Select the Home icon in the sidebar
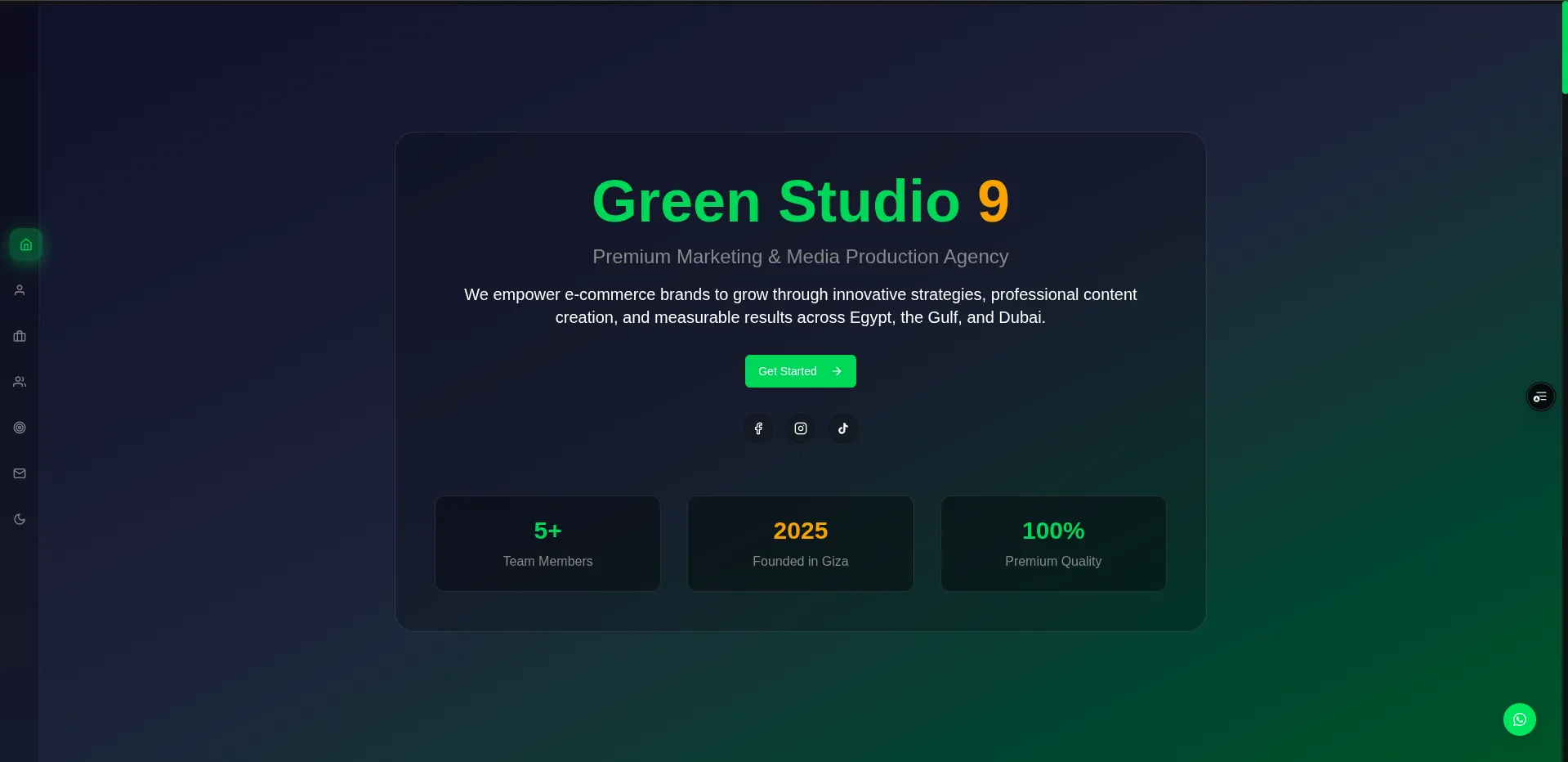The height and width of the screenshot is (762, 1568). point(26,244)
